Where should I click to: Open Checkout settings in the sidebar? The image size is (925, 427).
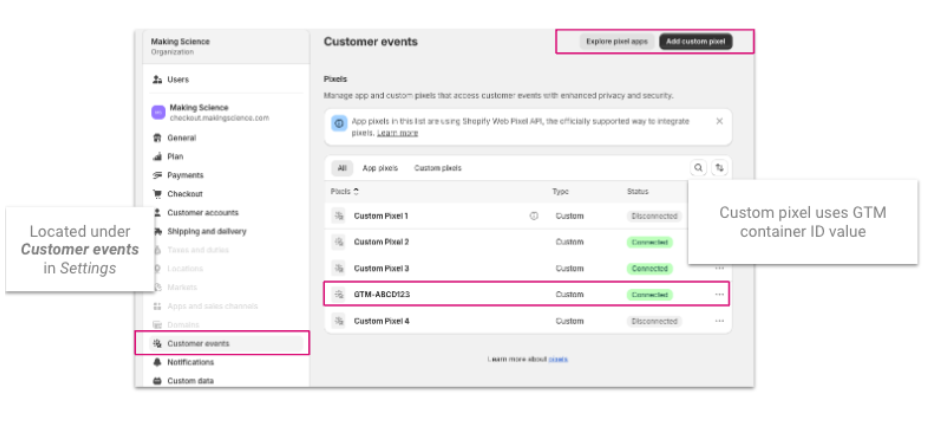tap(184, 194)
